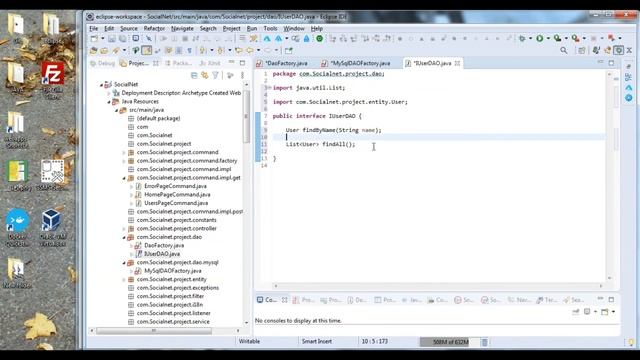Open the New file dropdown arrow
Screen dimensions: 640x360
102,39
